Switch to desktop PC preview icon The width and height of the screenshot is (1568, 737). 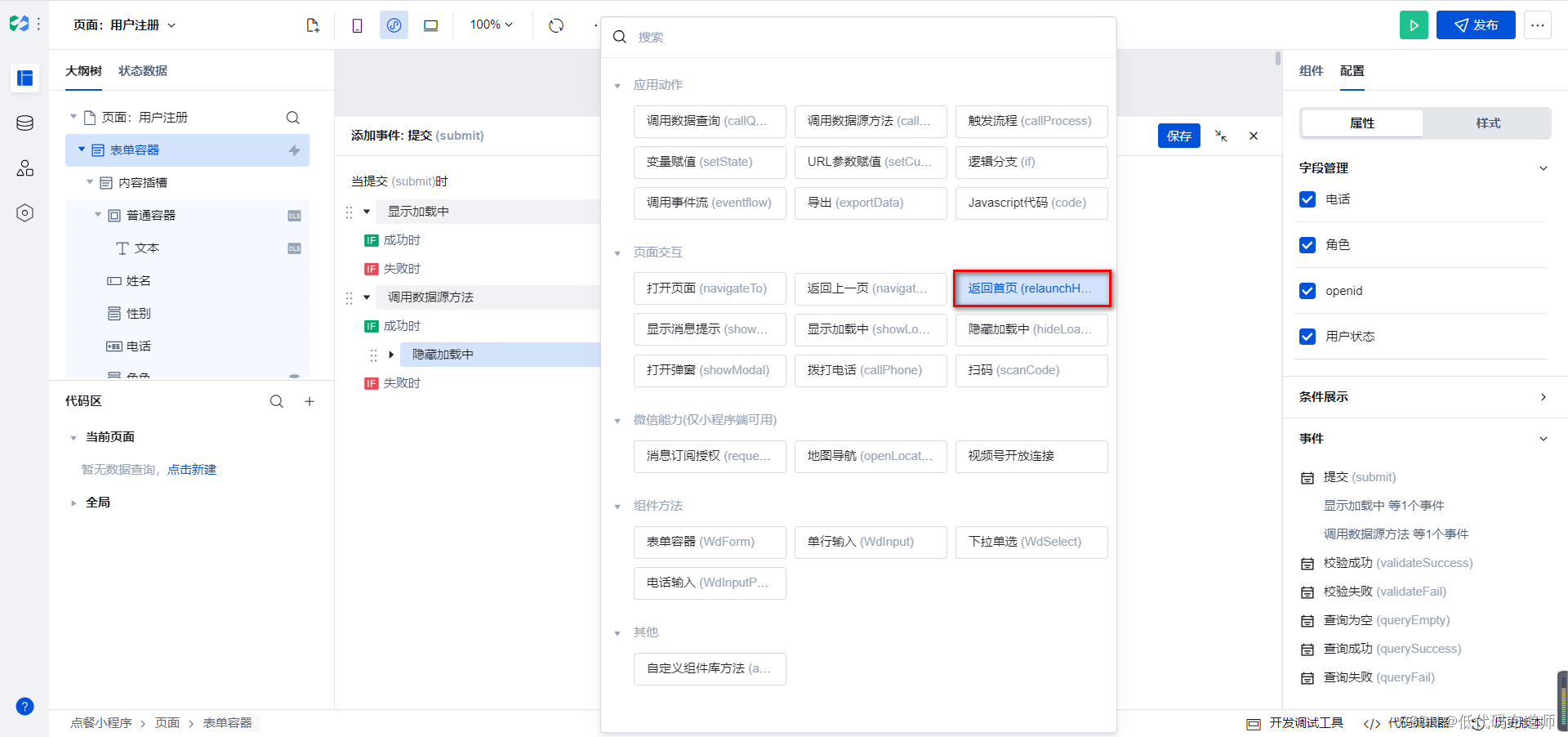(430, 25)
